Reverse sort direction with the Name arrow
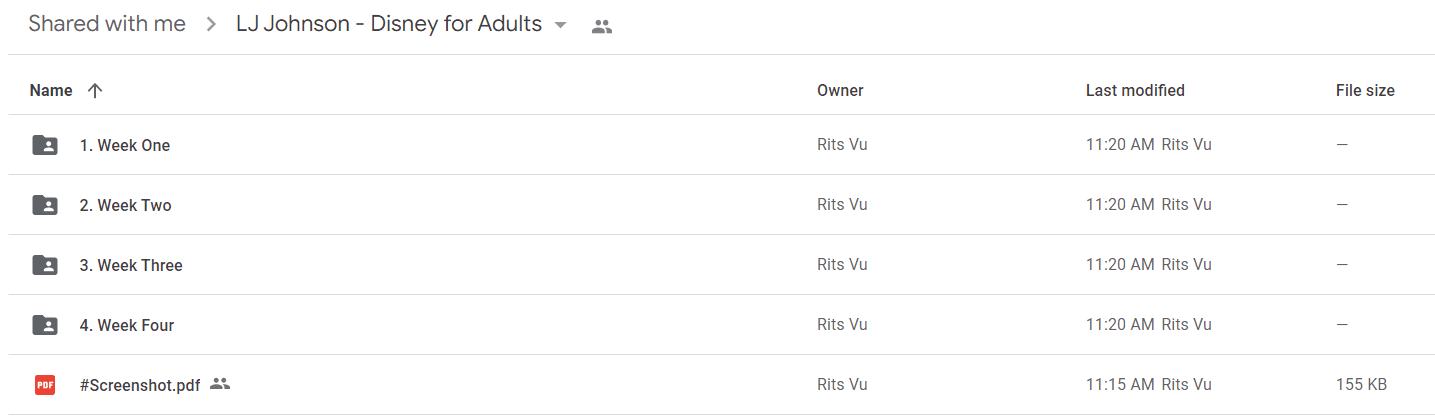The height and width of the screenshot is (418, 1435). 95,90
